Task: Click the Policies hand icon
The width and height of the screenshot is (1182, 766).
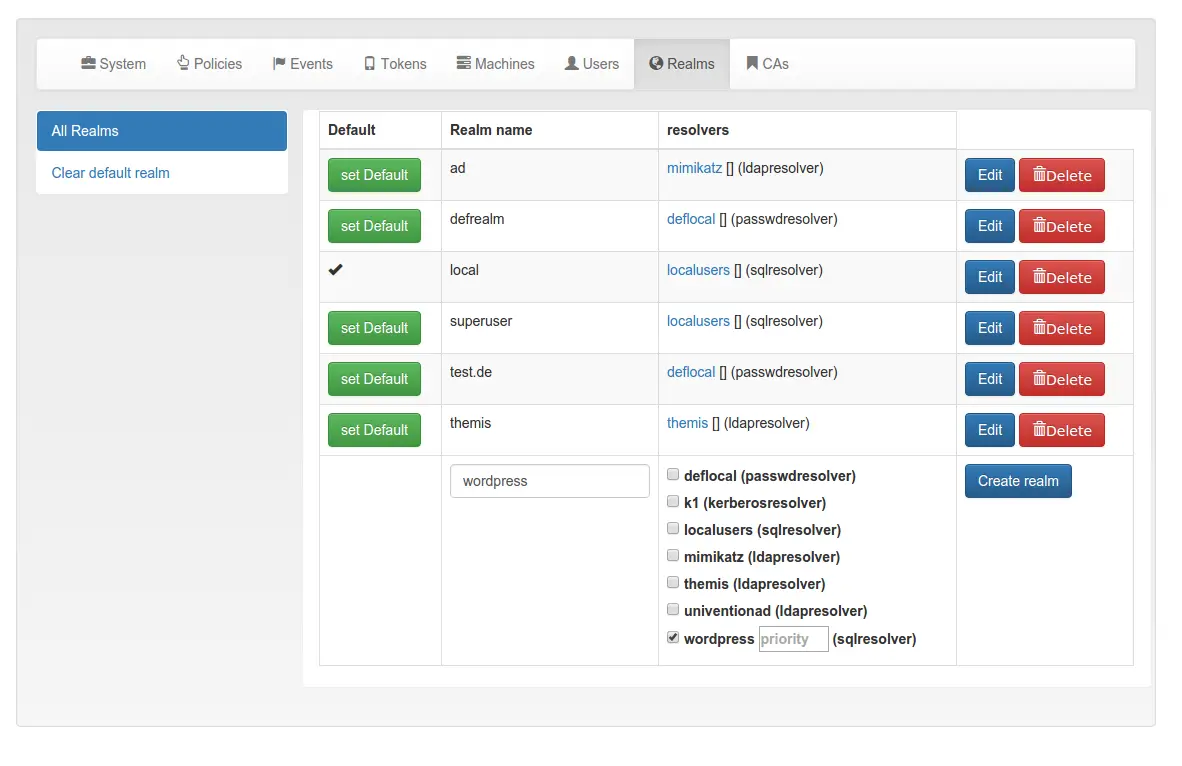Action: click(183, 63)
